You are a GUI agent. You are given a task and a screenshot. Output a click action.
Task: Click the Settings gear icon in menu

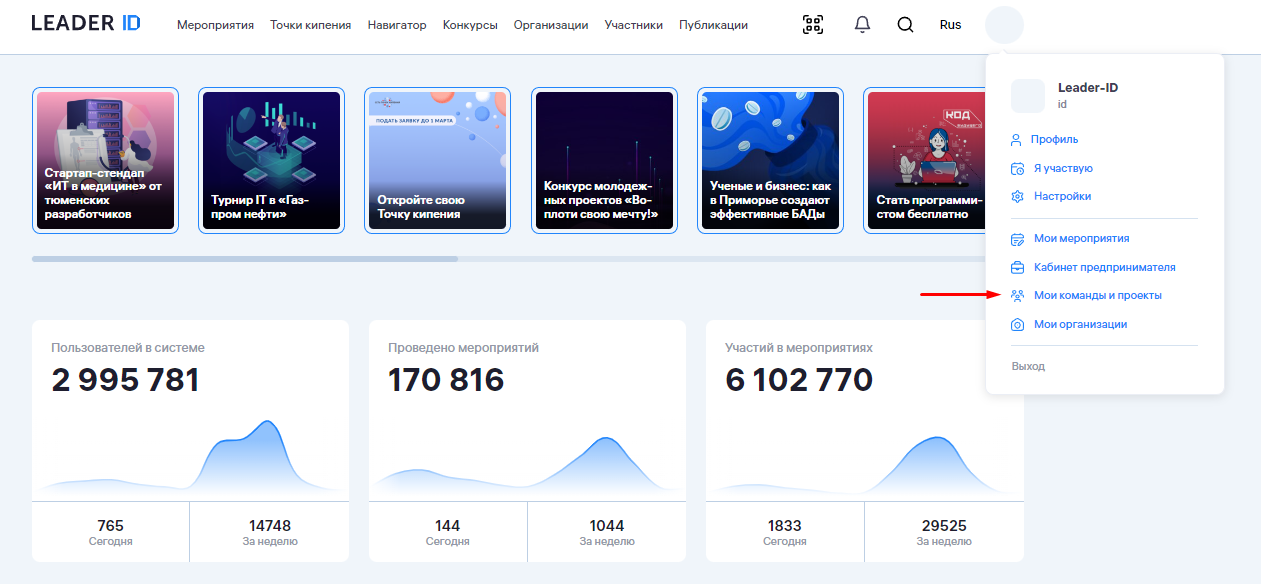(x=1017, y=197)
